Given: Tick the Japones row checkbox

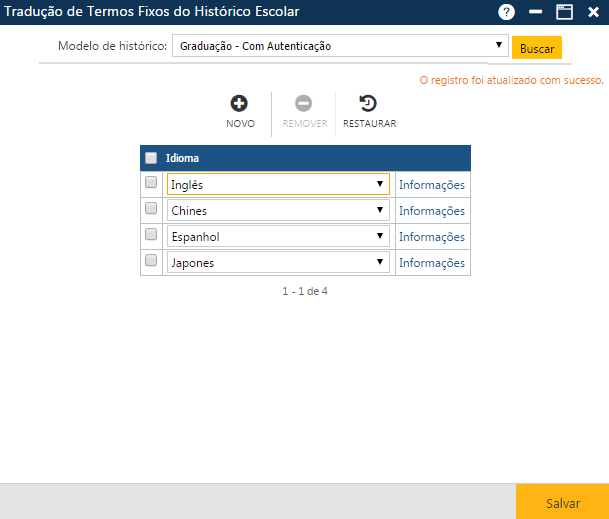Looking at the screenshot, I should tap(151, 261).
